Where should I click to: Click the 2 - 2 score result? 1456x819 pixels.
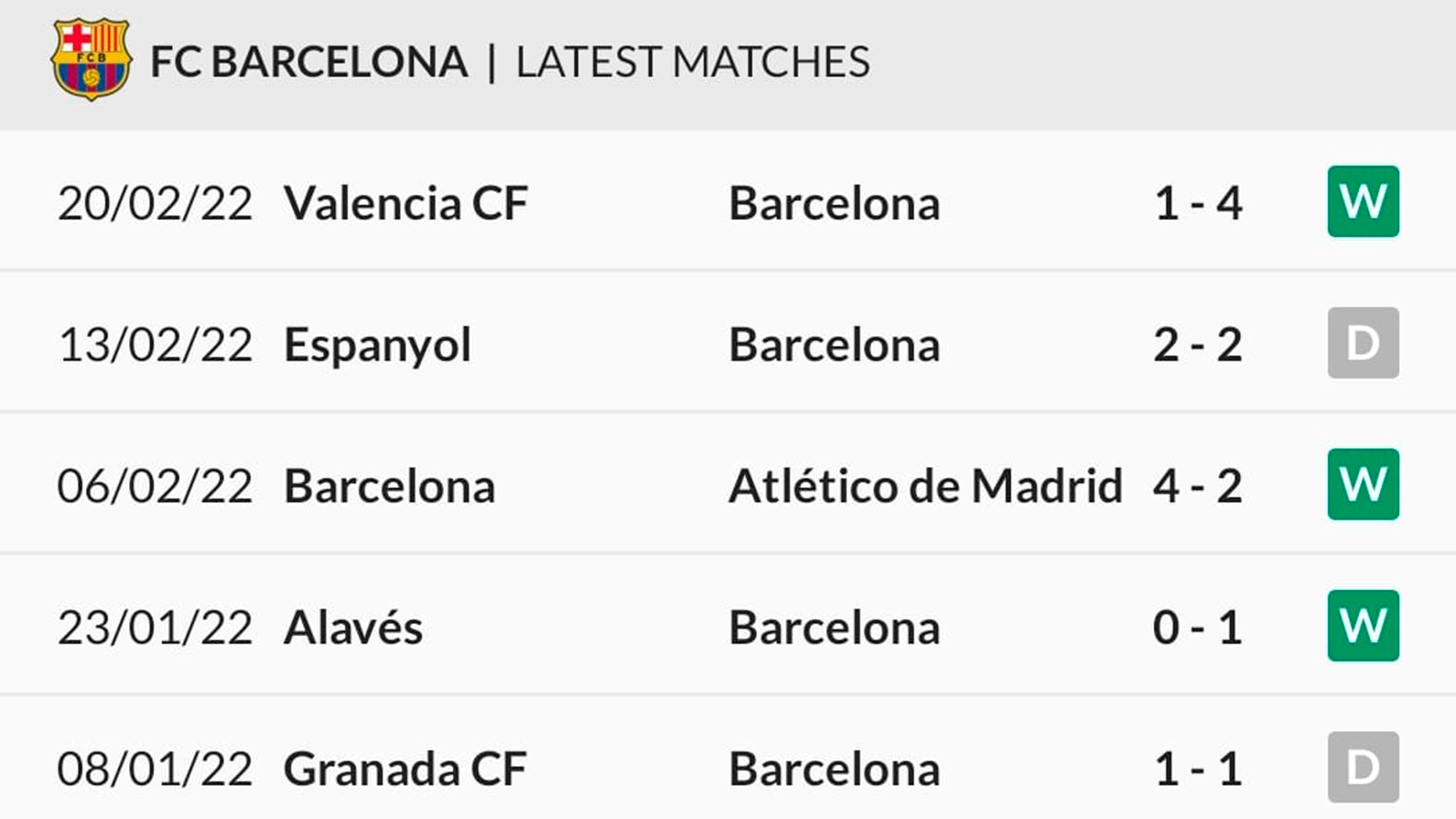(1198, 345)
